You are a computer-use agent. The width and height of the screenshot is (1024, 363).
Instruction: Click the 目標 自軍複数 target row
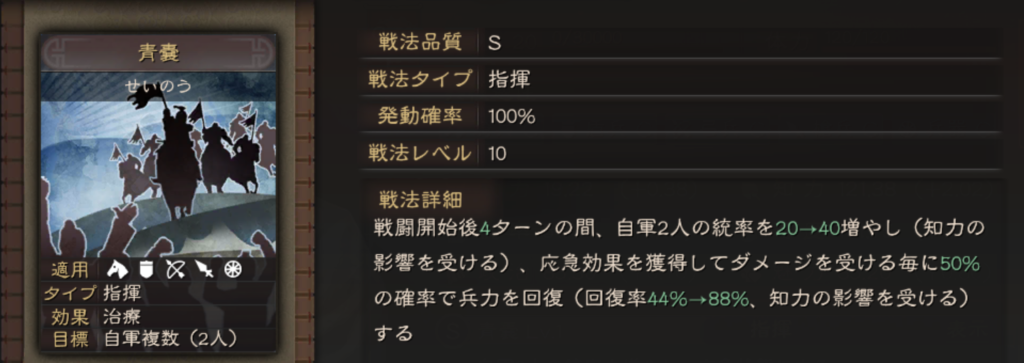158,338
